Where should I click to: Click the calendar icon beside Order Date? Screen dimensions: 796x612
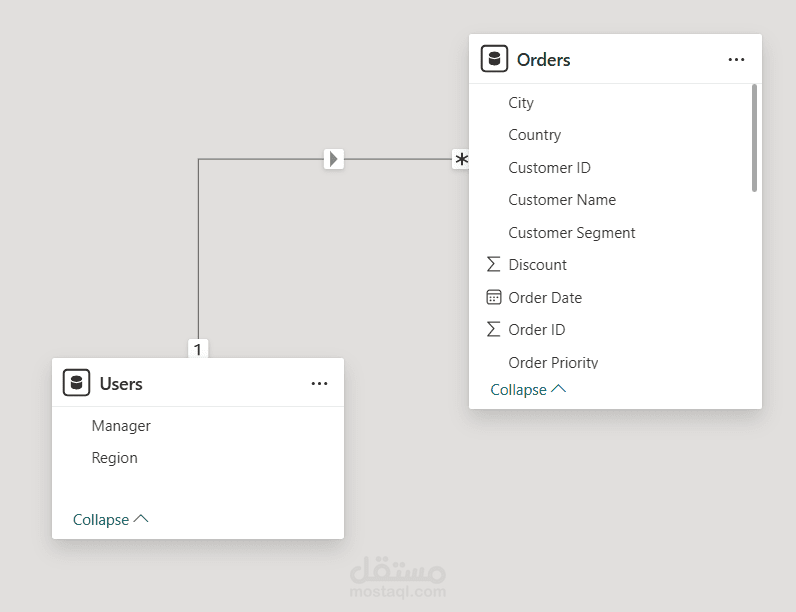(493, 297)
